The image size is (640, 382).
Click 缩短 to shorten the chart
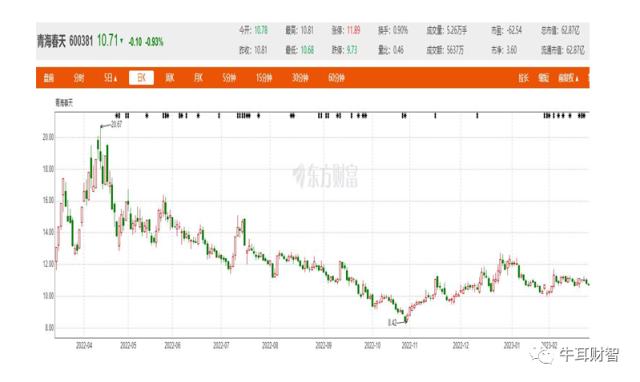click(x=543, y=78)
